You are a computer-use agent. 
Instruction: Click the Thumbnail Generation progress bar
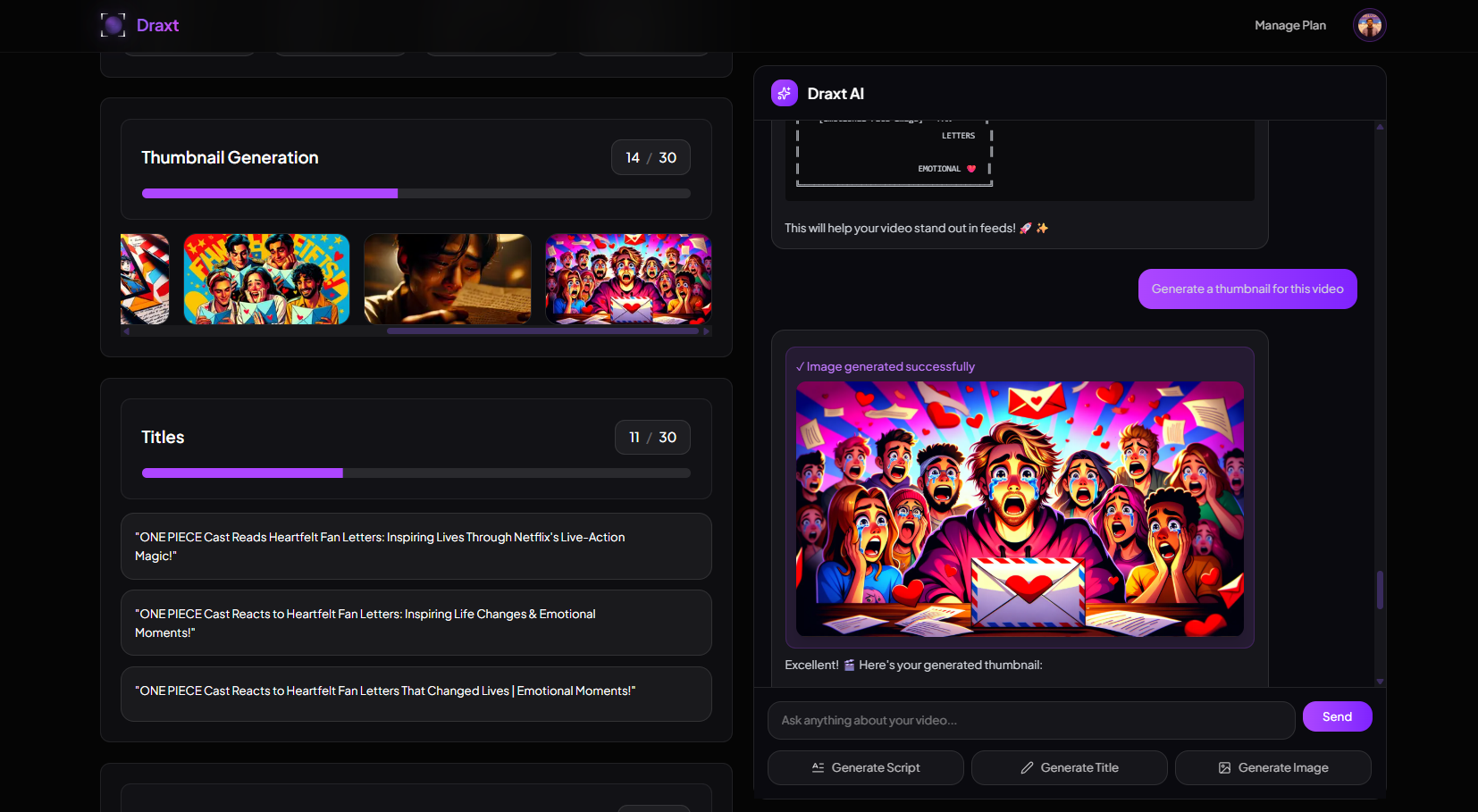coord(416,192)
